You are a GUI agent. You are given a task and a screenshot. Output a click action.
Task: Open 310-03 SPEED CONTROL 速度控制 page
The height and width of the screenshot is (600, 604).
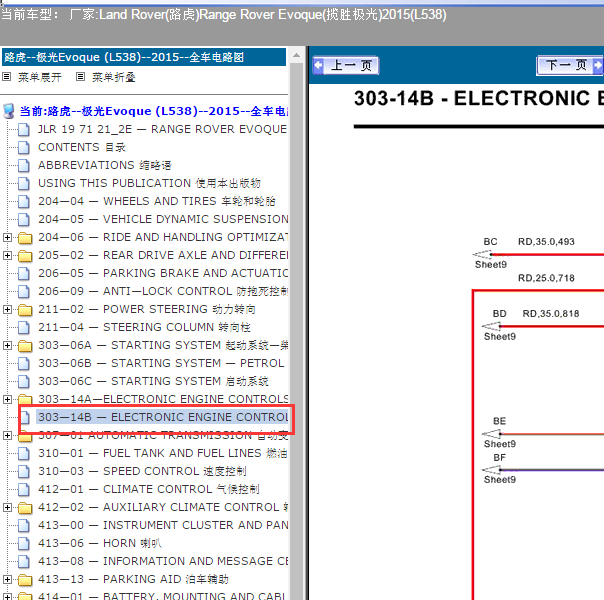(142, 471)
